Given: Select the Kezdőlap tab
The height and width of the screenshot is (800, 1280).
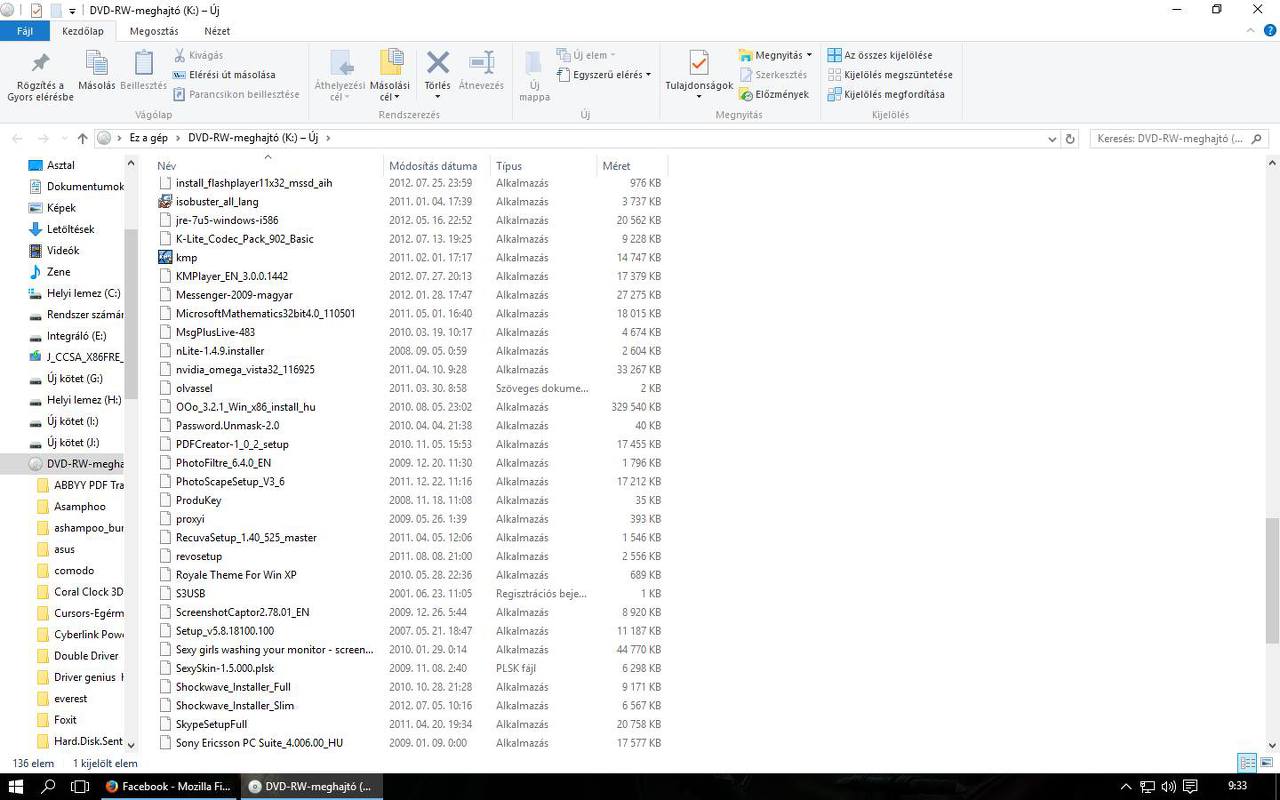Looking at the screenshot, I should [x=83, y=31].
